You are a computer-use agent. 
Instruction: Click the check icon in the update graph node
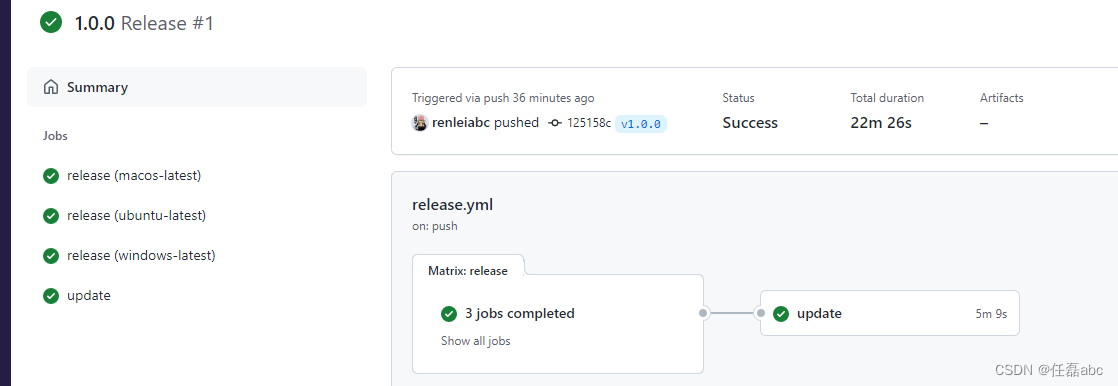coord(781,313)
